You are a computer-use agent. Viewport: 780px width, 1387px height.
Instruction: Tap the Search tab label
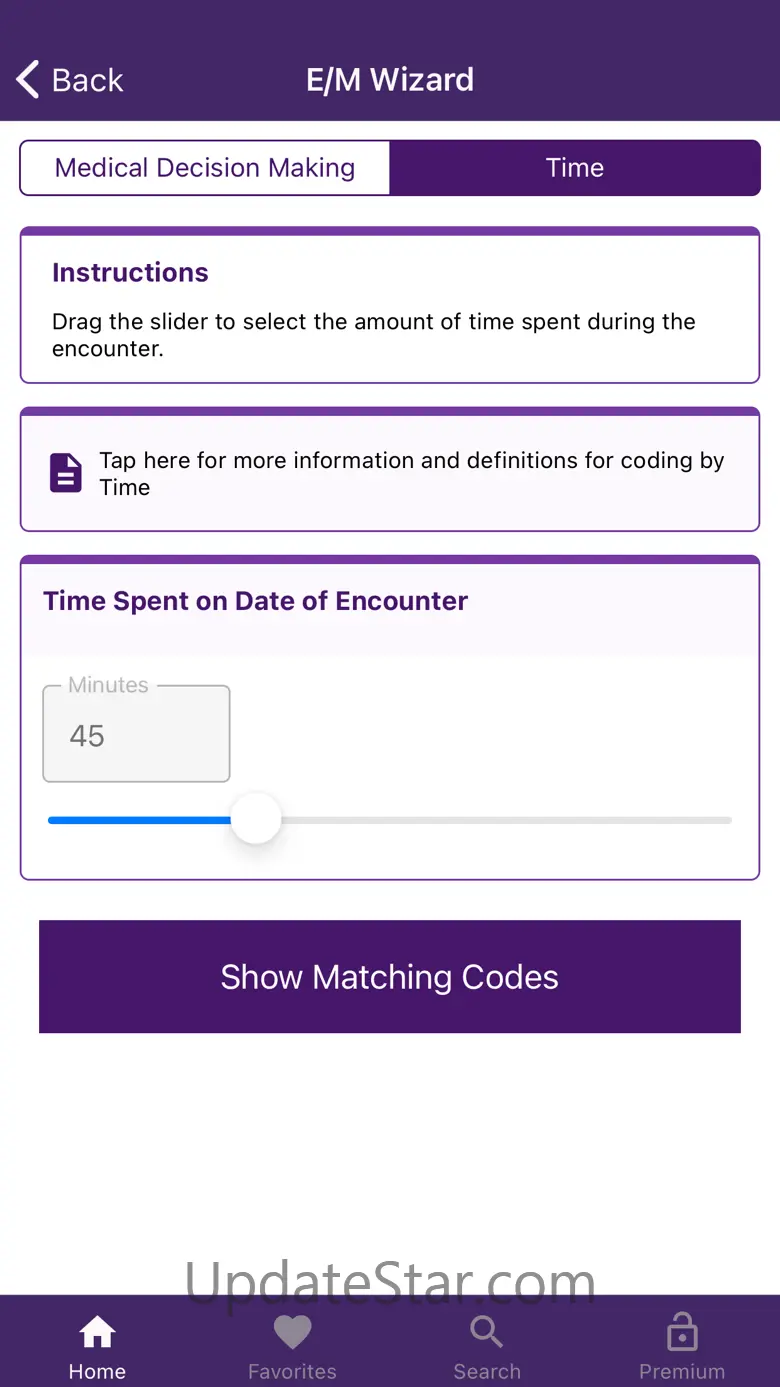(487, 1371)
